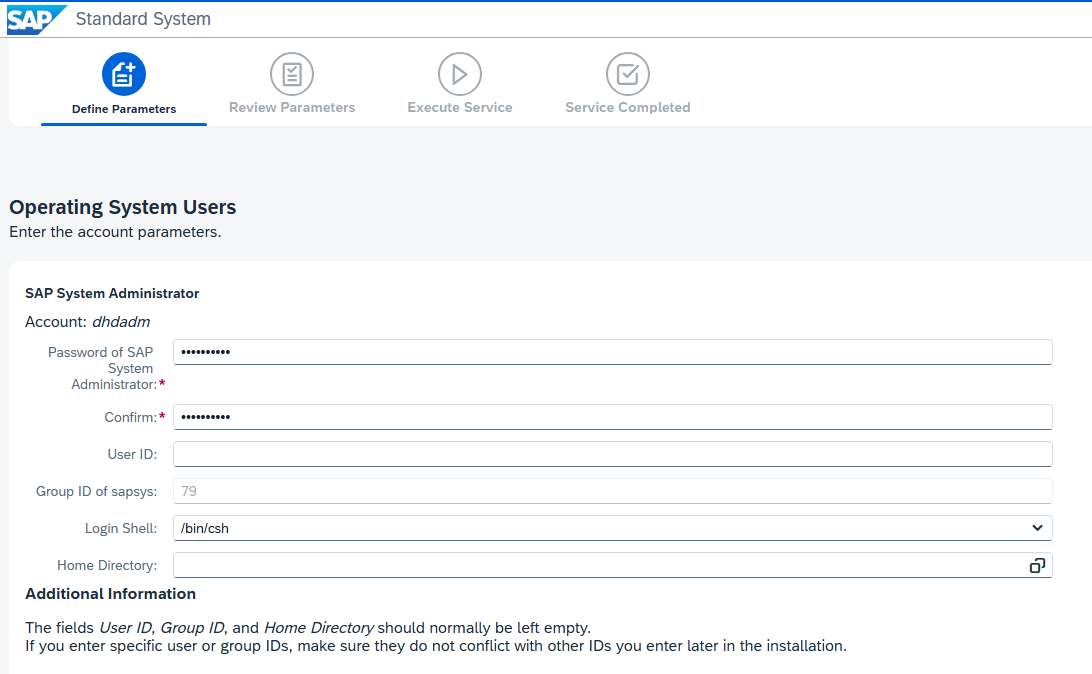Focus the User ID input field
The image size is (1092, 674).
pos(612,454)
